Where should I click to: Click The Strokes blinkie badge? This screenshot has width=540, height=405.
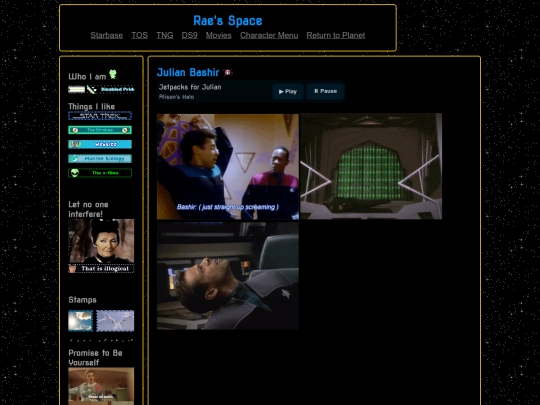click(100, 130)
